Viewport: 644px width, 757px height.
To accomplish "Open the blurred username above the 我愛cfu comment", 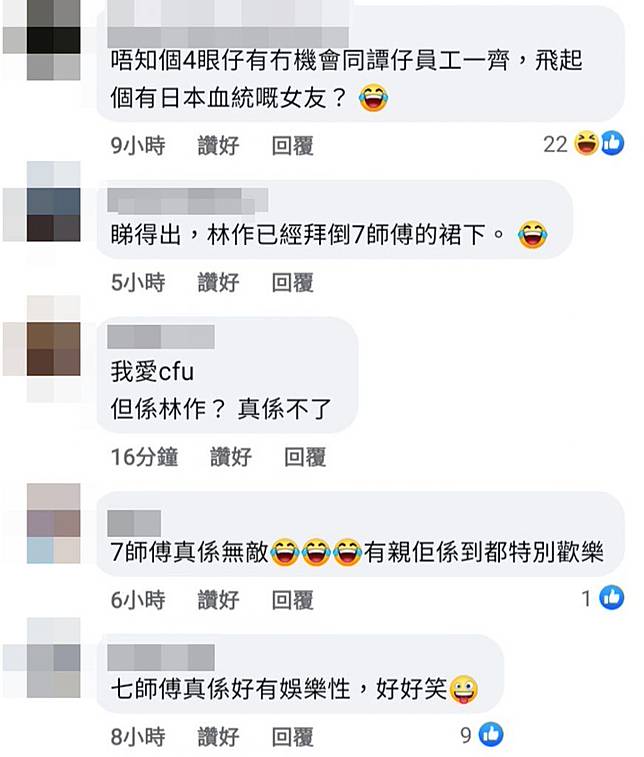I will (161, 336).
